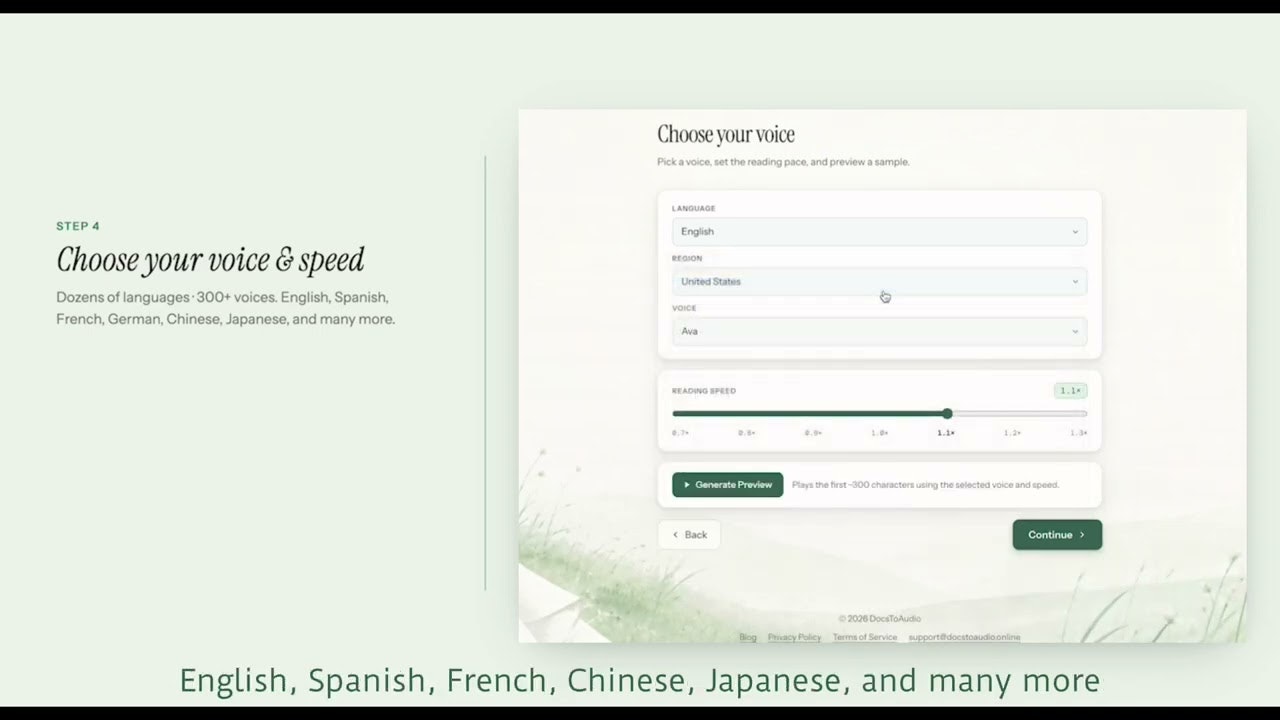
Task: Click the 'READING SPEED' section label
Action: [704, 391]
